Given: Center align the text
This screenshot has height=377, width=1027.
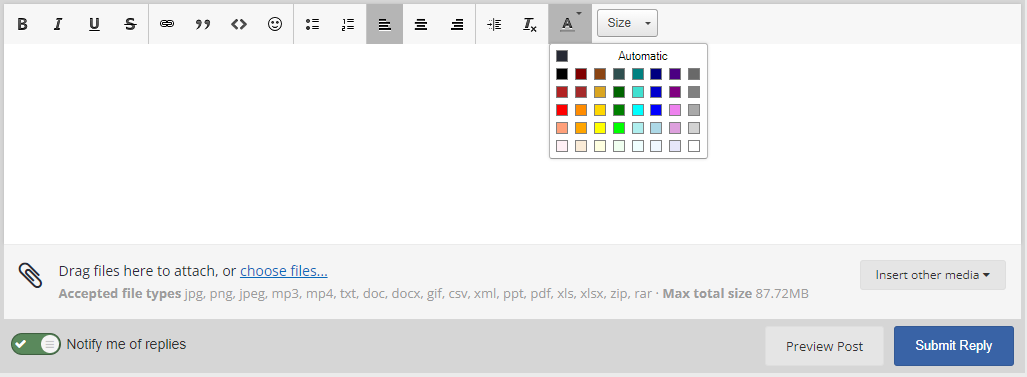Looking at the screenshot, I should point(420,24).
